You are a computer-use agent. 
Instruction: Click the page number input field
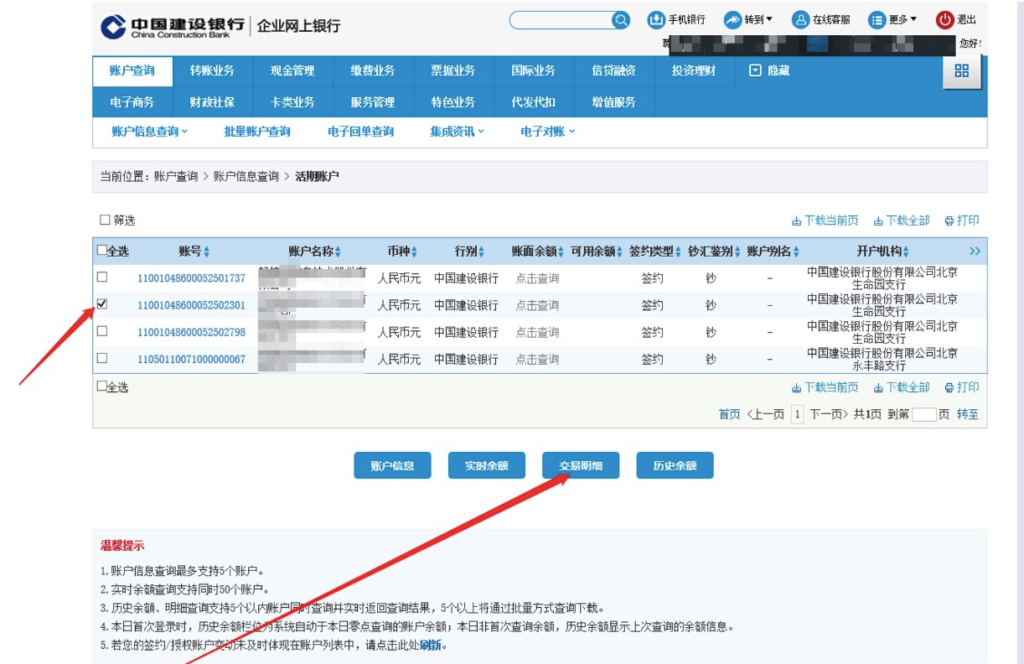pyautogui.click(x=924, y=414)
